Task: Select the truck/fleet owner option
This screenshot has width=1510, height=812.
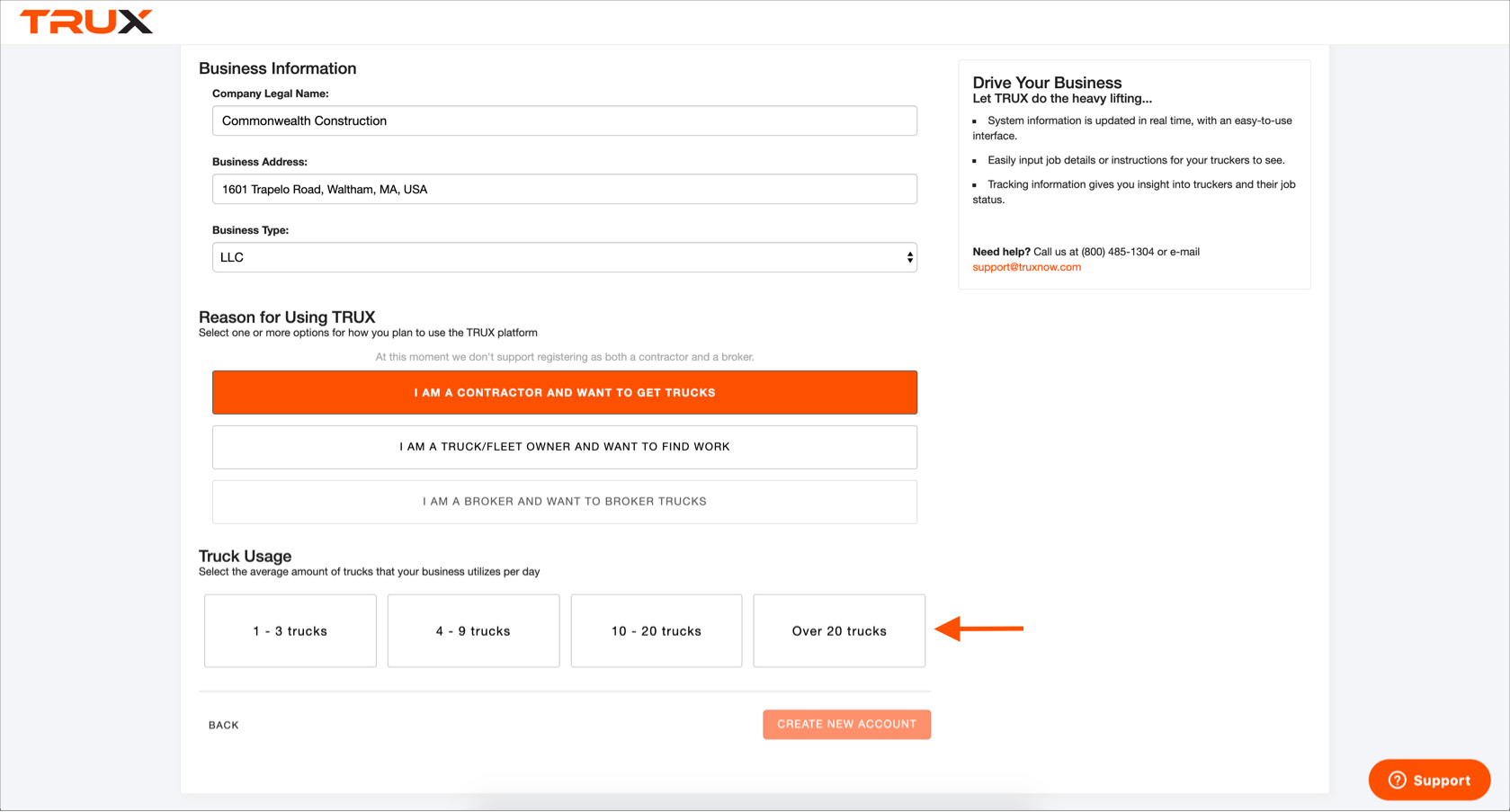Action: 565,447
